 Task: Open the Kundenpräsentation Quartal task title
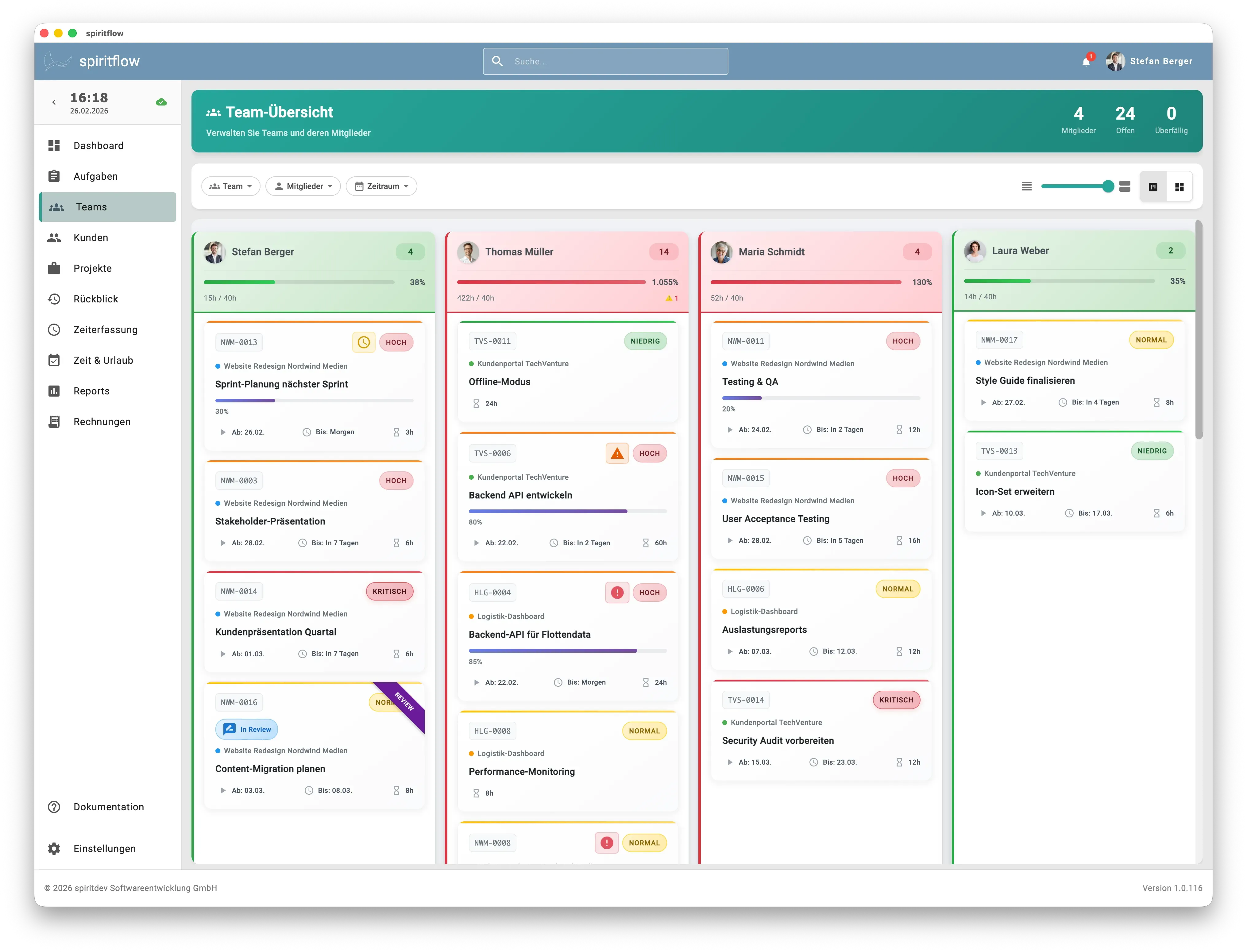(276, 632)
